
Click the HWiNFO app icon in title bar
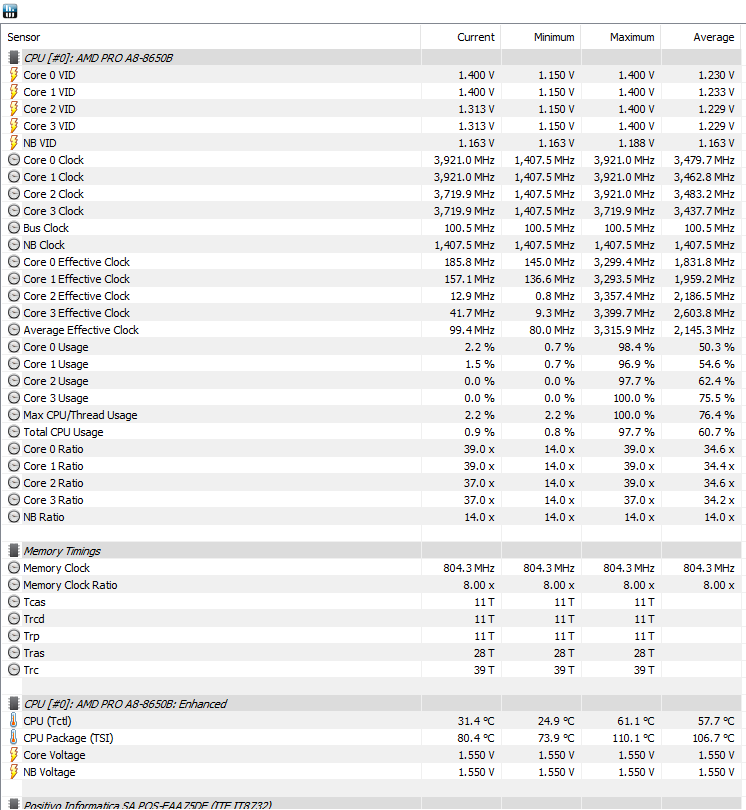(9, 10)
